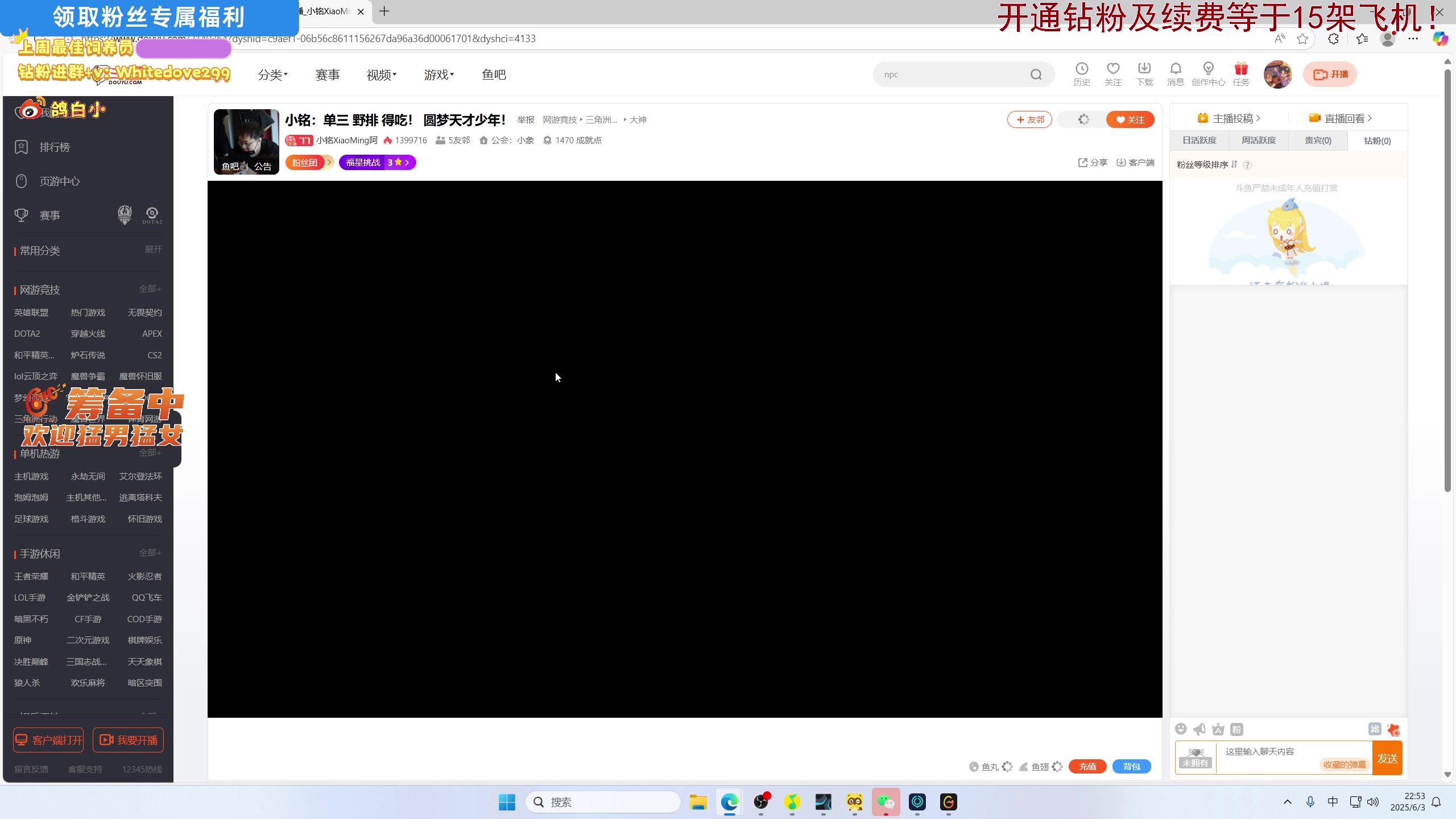This screenshot has height=819, width=1456.
Task: Open the emoji picker in chat
Action: (1181, 729)
